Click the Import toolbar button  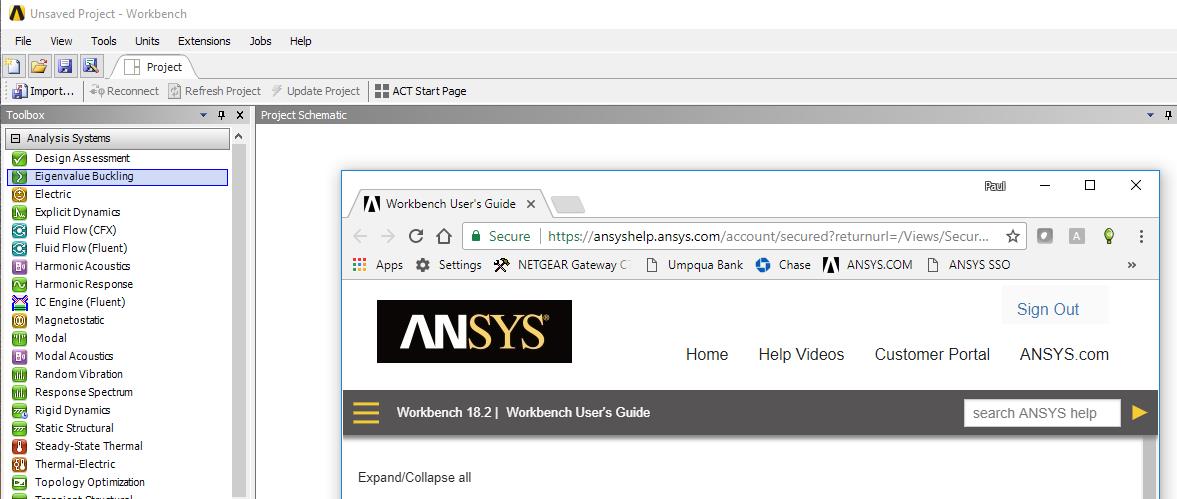[x=44, y=91]
